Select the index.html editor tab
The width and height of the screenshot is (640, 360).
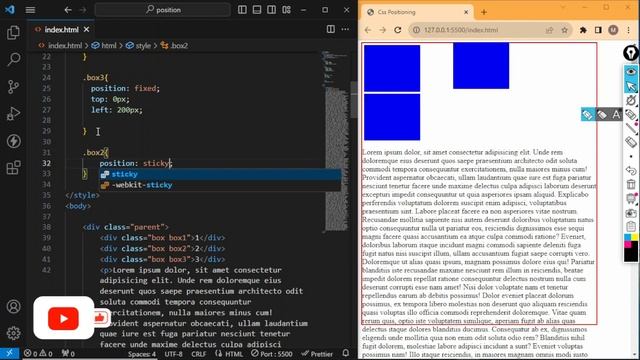(x=61, y=29)
